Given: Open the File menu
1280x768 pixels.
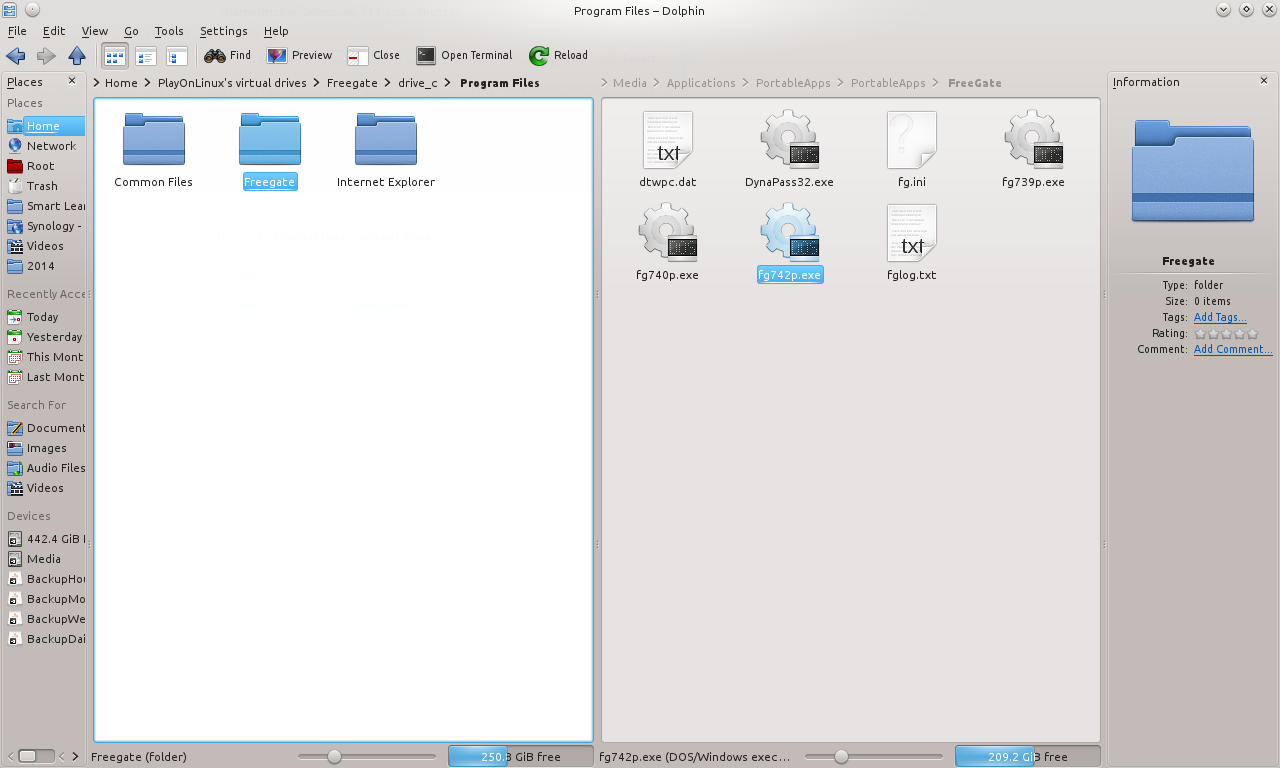Looking at the screenshot, I should (17, 31).
